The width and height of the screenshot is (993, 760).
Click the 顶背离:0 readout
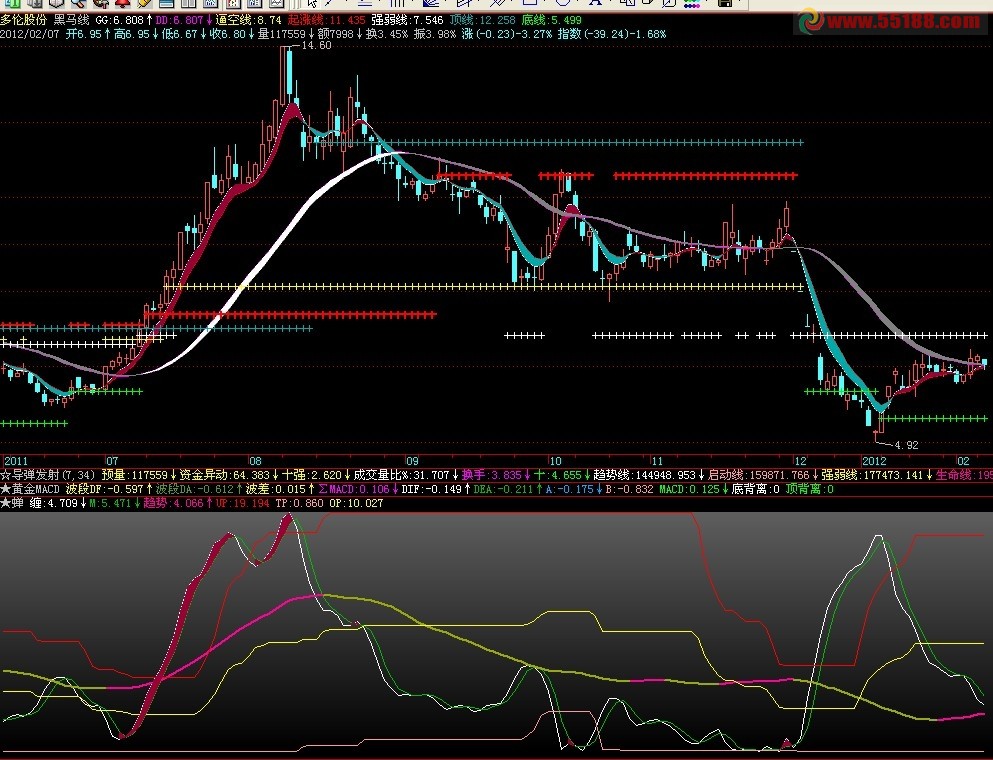(809, 489)
